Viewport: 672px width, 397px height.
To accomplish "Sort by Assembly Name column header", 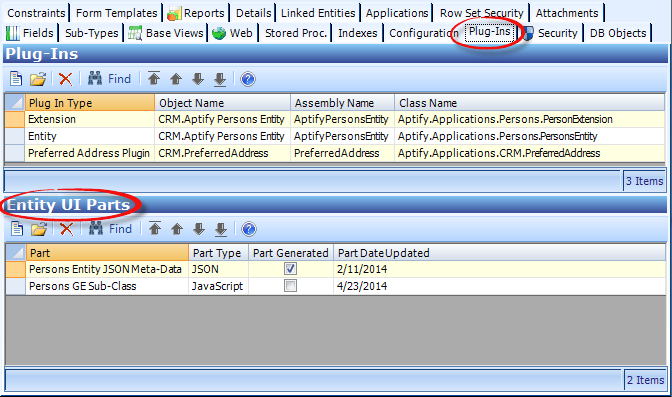I will coord(342,103).
